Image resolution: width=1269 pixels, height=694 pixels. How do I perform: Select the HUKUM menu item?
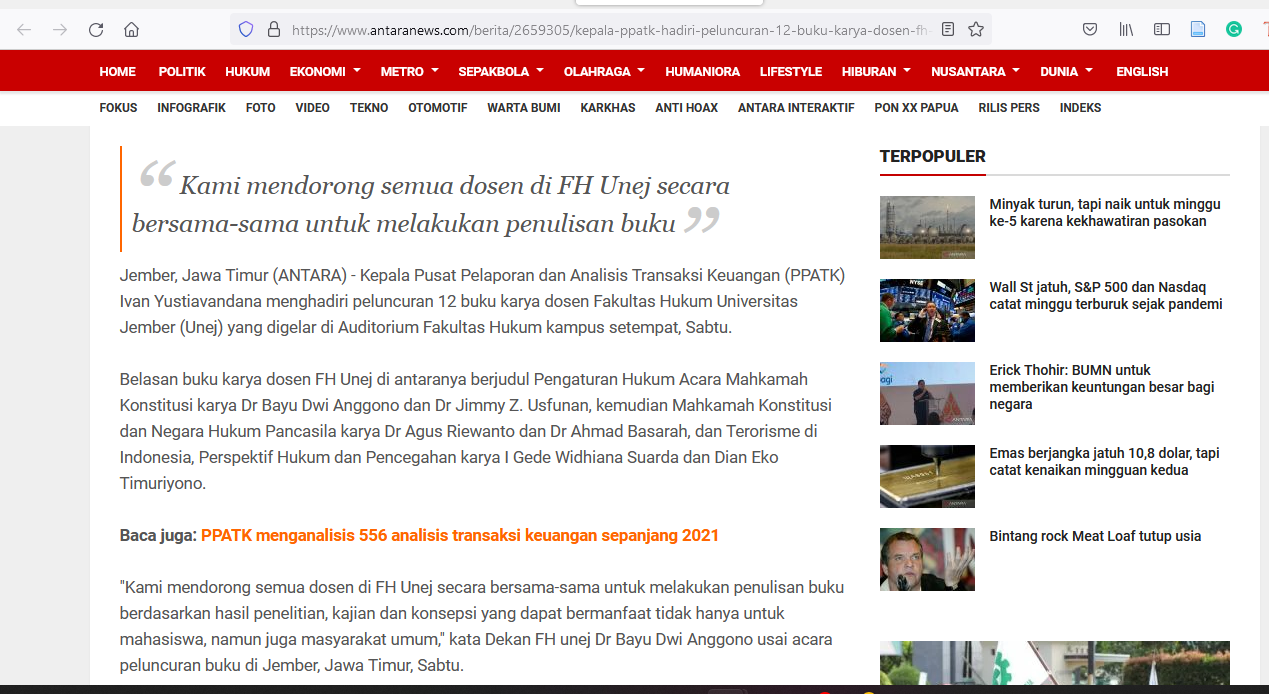(247, 71)
